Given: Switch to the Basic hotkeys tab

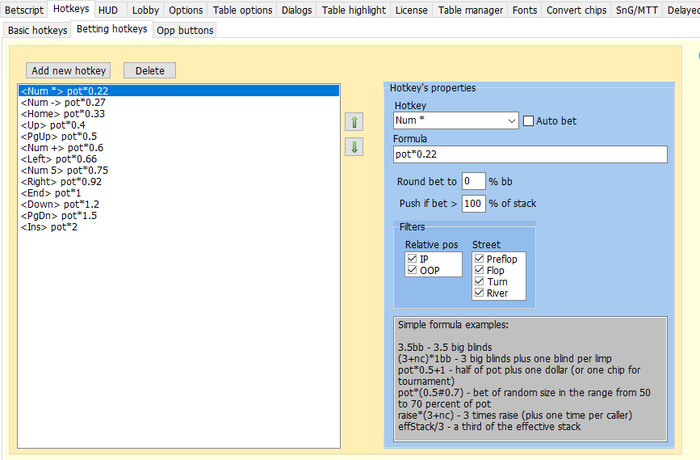Looking at the screenshot, I should point(38,30).
